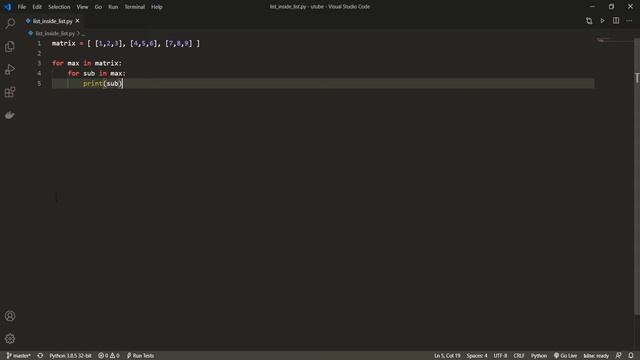Open the Accounts menu
This screenshot has height=360, width=640.
click(x=10, y=316)
